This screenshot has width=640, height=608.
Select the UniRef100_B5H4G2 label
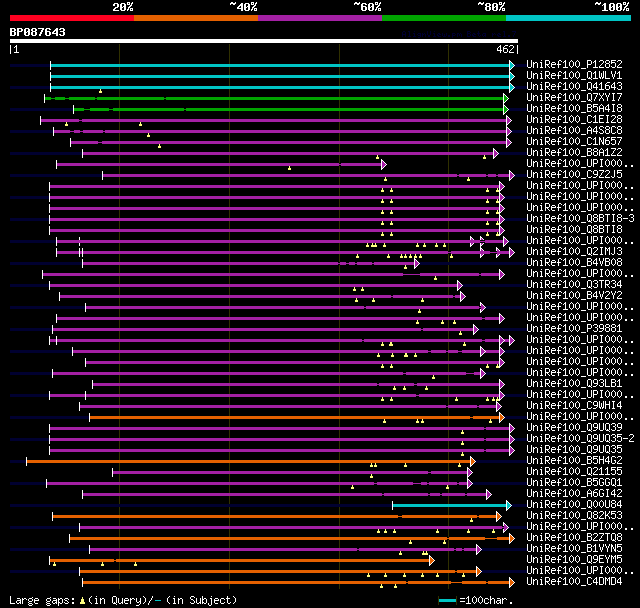(x=574, y=461)
